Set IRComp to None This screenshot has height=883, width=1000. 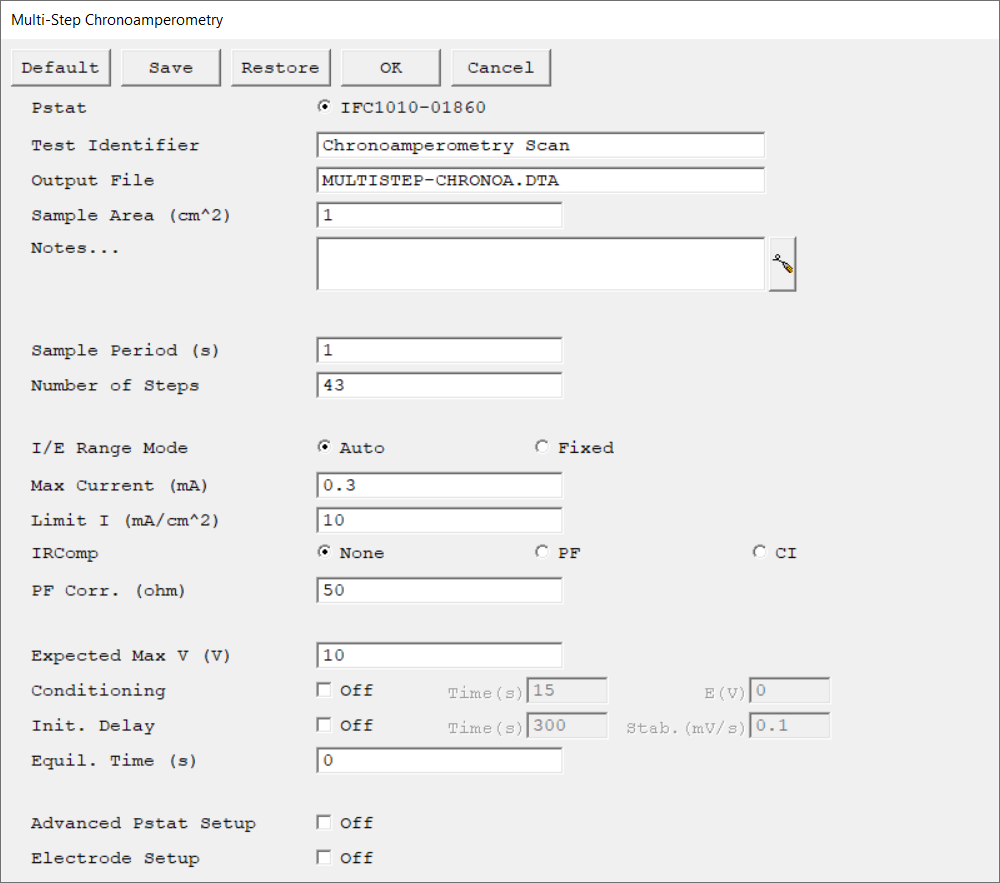(324, 552)
